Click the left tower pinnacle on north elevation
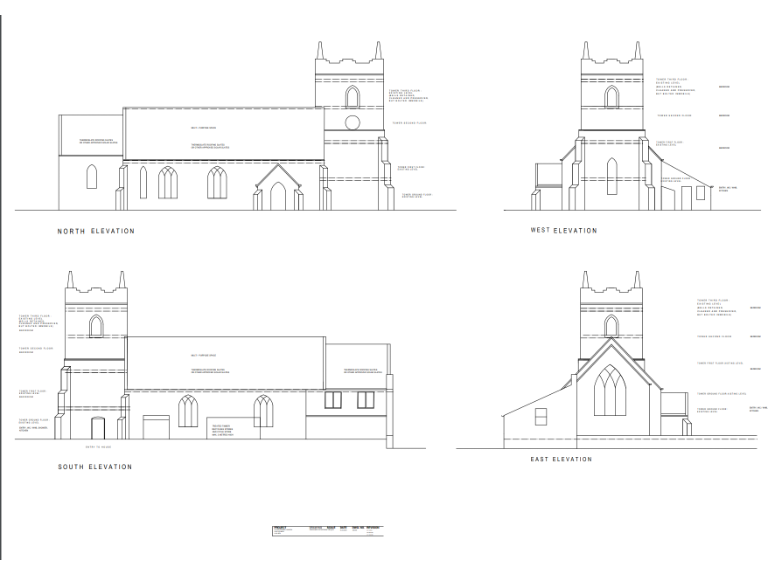 pos(320,50)
